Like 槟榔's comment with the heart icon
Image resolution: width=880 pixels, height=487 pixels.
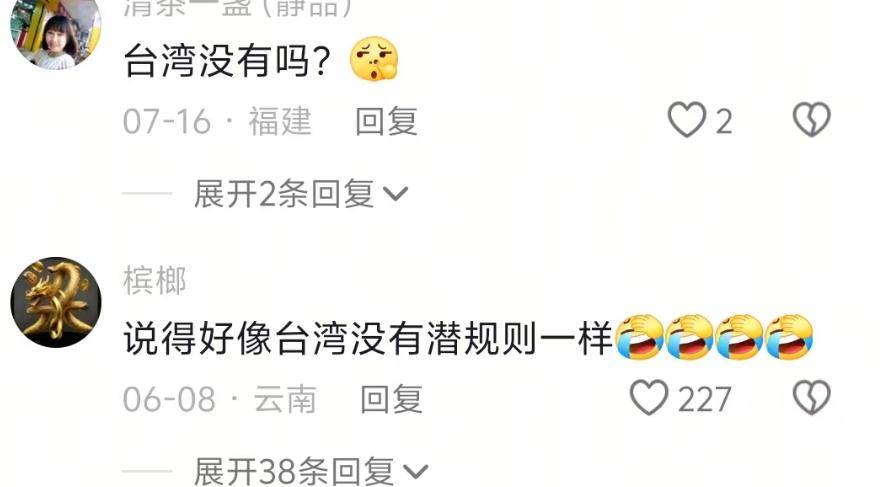[x=649, y=398]
